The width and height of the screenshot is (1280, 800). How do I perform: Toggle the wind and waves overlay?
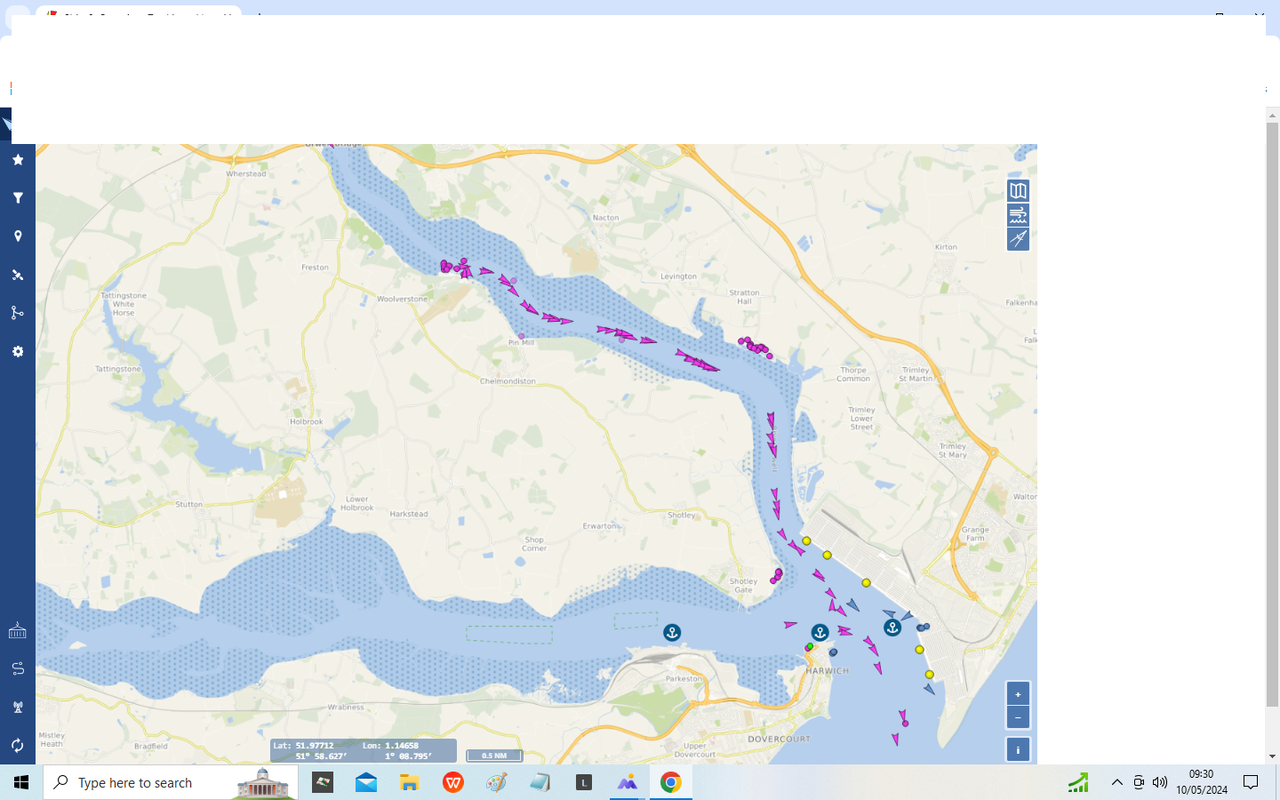[x=1017, y=214]
